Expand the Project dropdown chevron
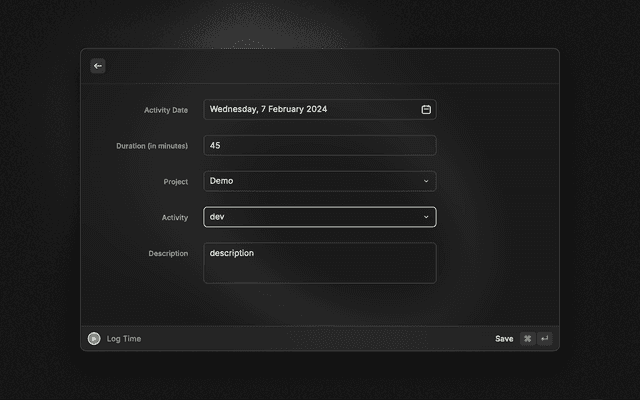 (426, 181)
